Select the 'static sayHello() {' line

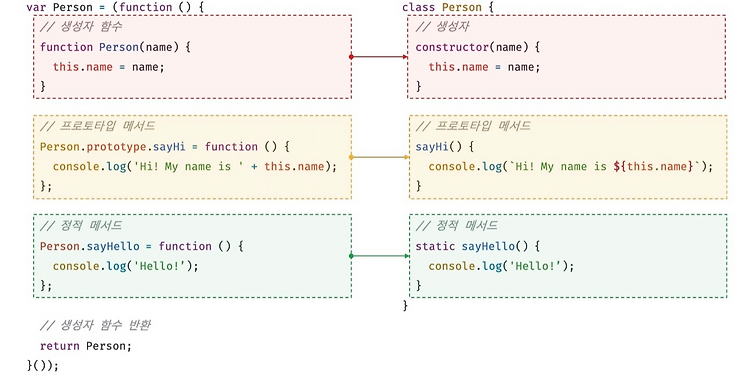pyautogui.click(x=477, y=246)
